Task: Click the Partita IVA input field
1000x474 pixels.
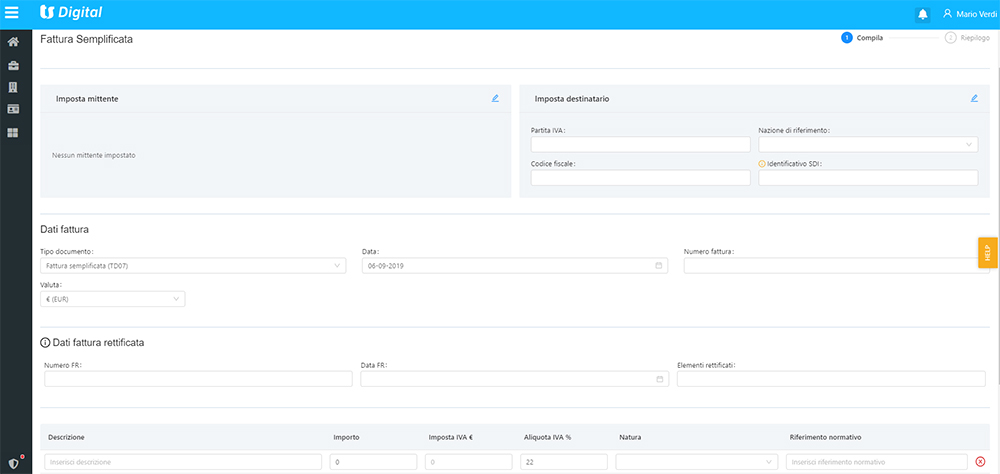Action: coord(640,145)
